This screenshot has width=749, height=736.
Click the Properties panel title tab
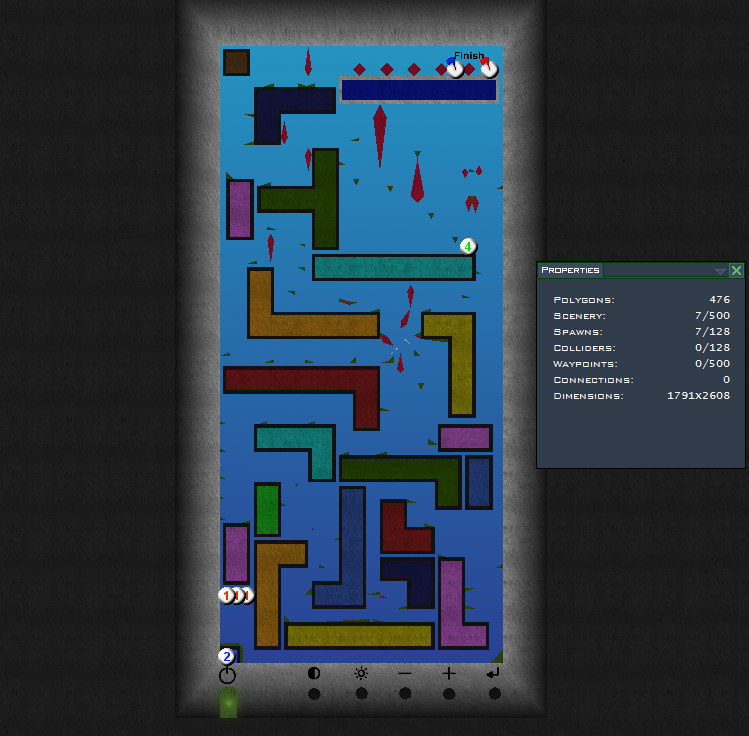[x=570, y=270]
